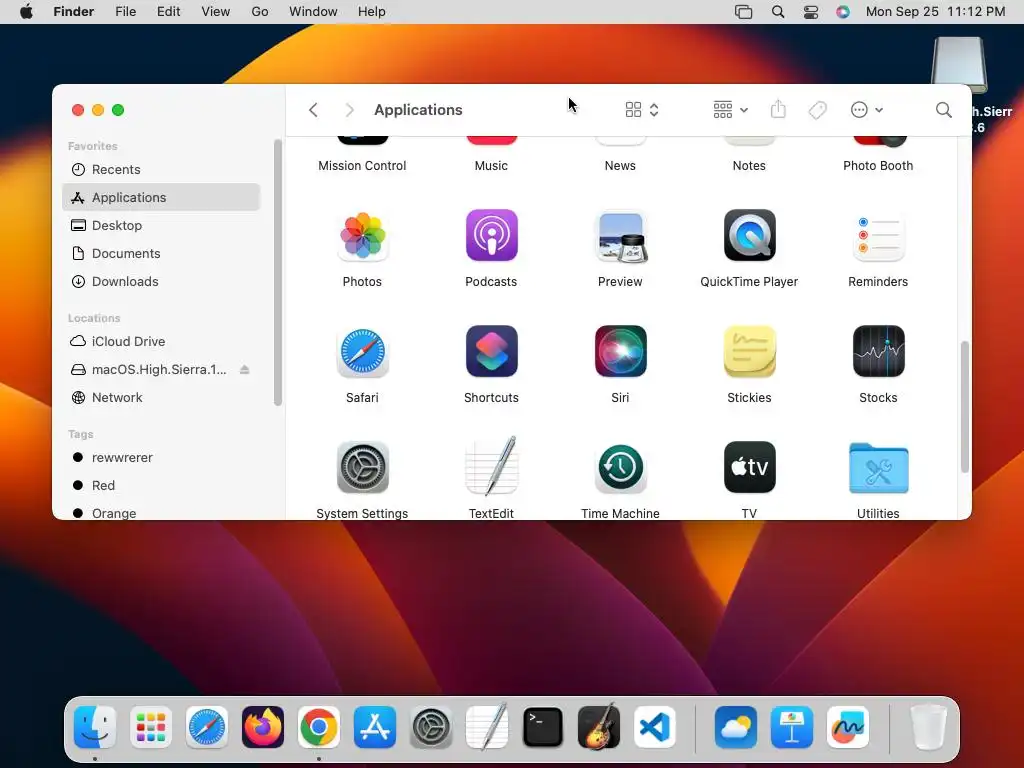Launch Keynote from the Dock
The width and height of the screenshot is (1024, 768).
coord(792,727)
